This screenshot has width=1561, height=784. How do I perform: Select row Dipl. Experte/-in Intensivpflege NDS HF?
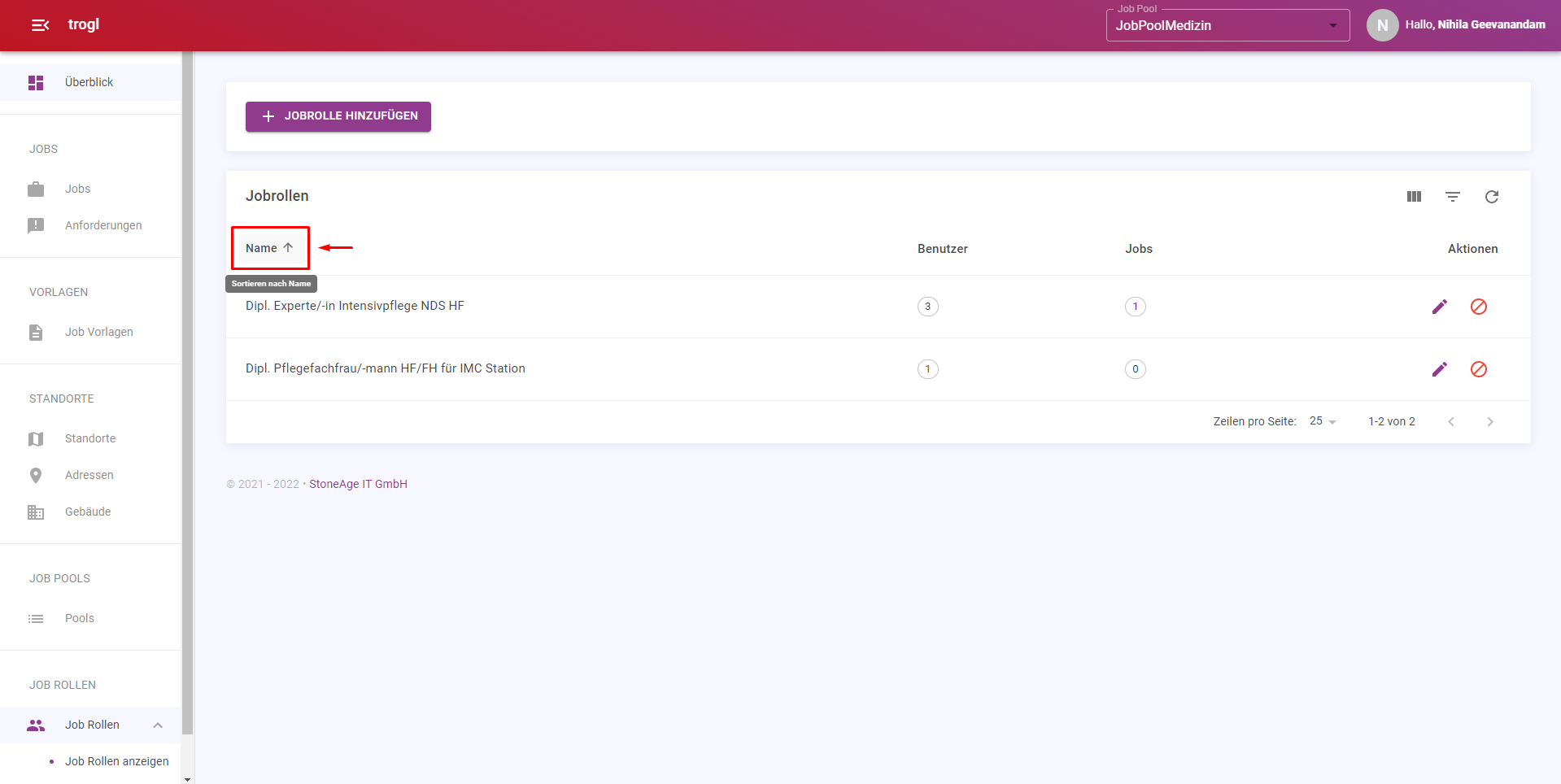[879, 307]
